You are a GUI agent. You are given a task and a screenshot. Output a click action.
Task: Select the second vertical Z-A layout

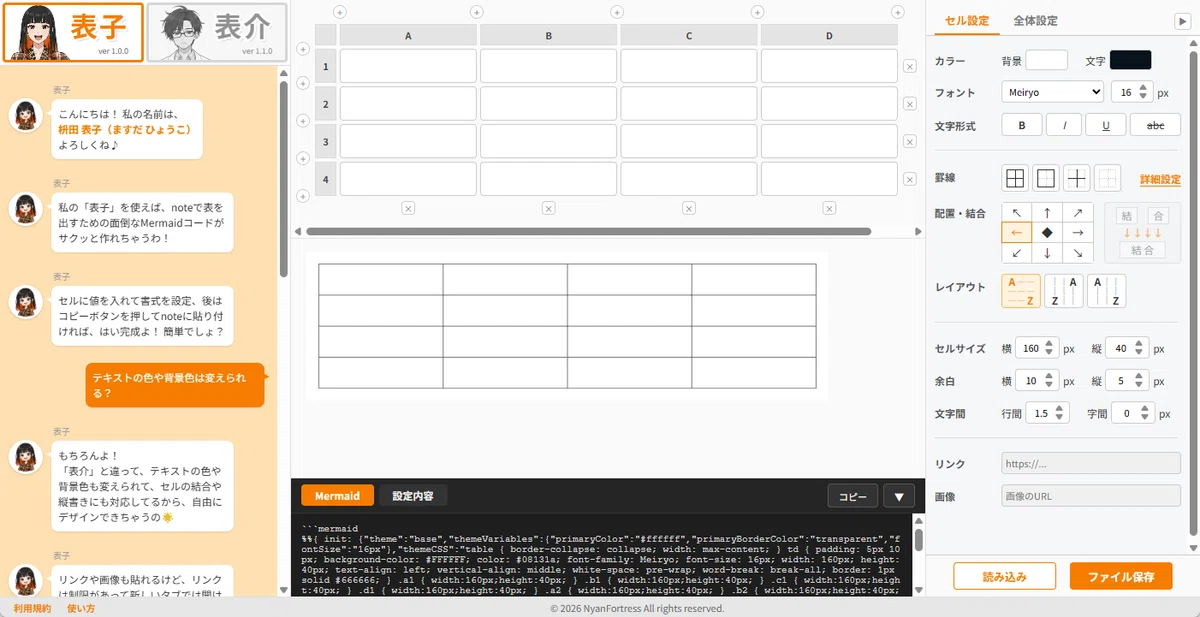click(x=1064, y=291)
